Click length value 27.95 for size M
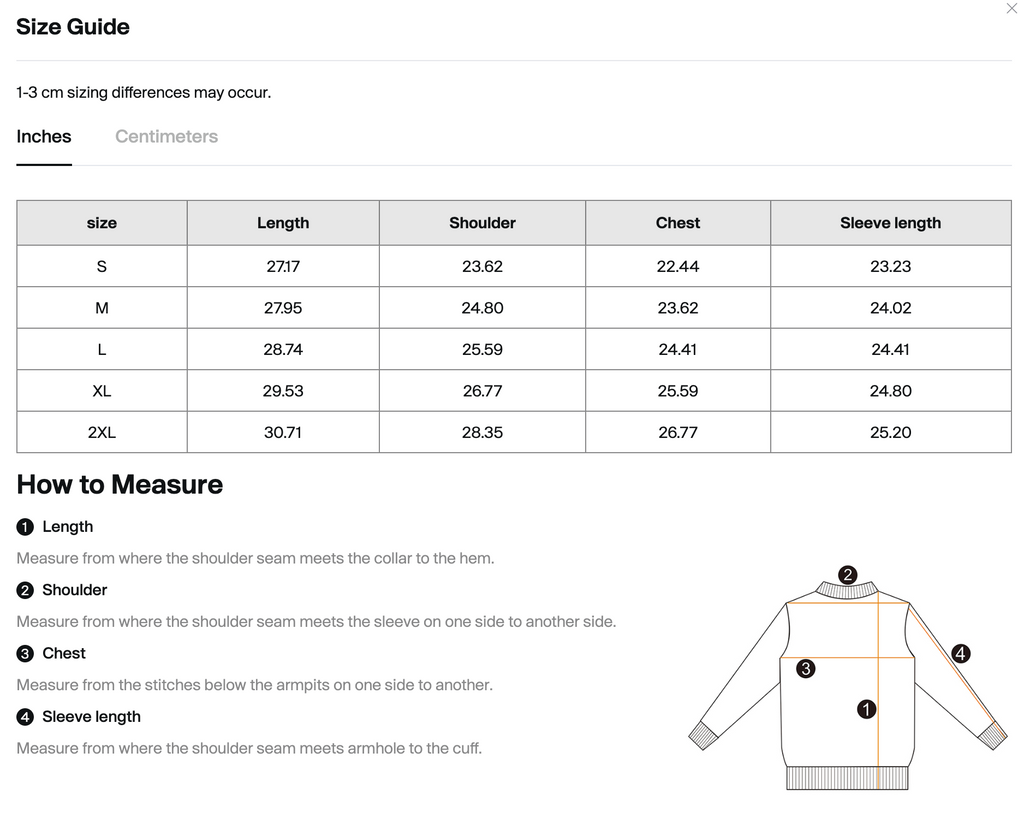 pyautogui.click(x=283, y=308)
